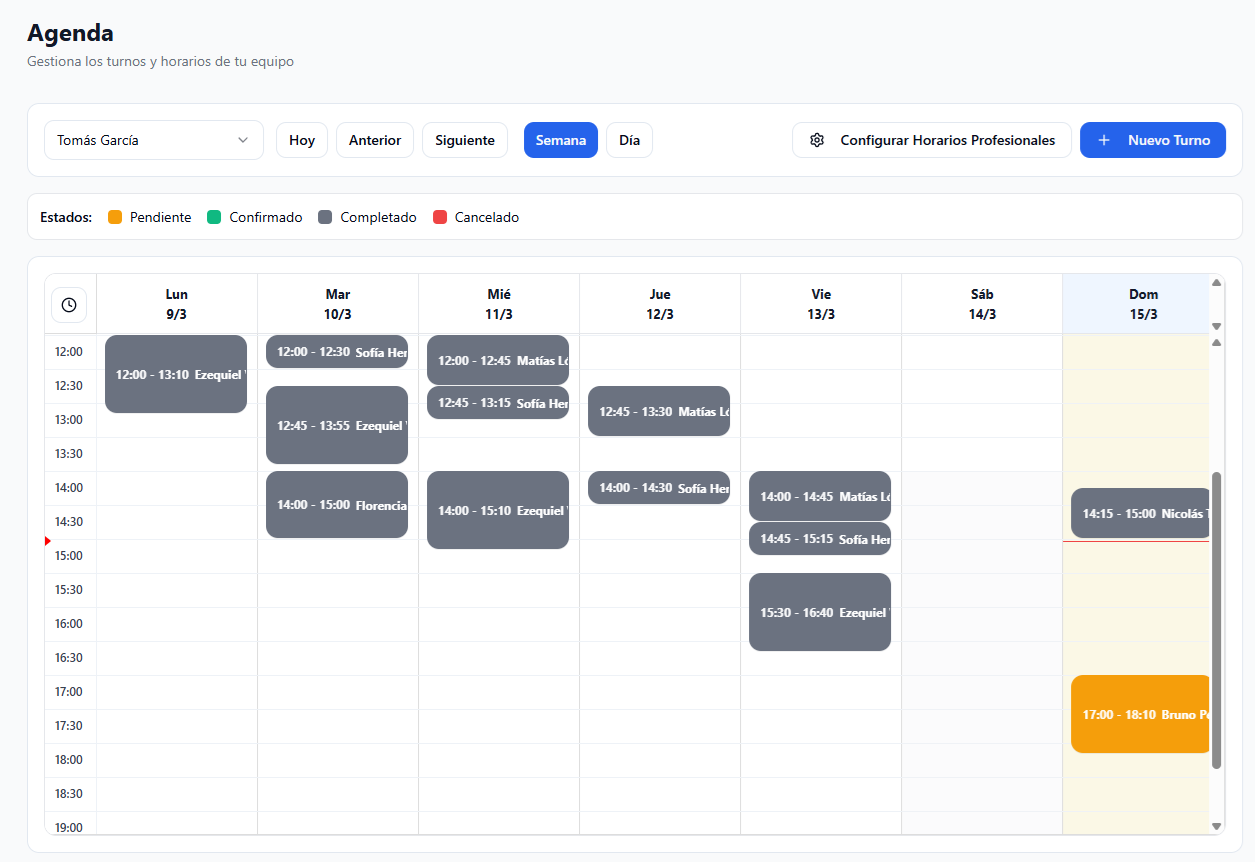Click the orange Pendiente status swatch
1255x862 pixels.
(115, 217)
